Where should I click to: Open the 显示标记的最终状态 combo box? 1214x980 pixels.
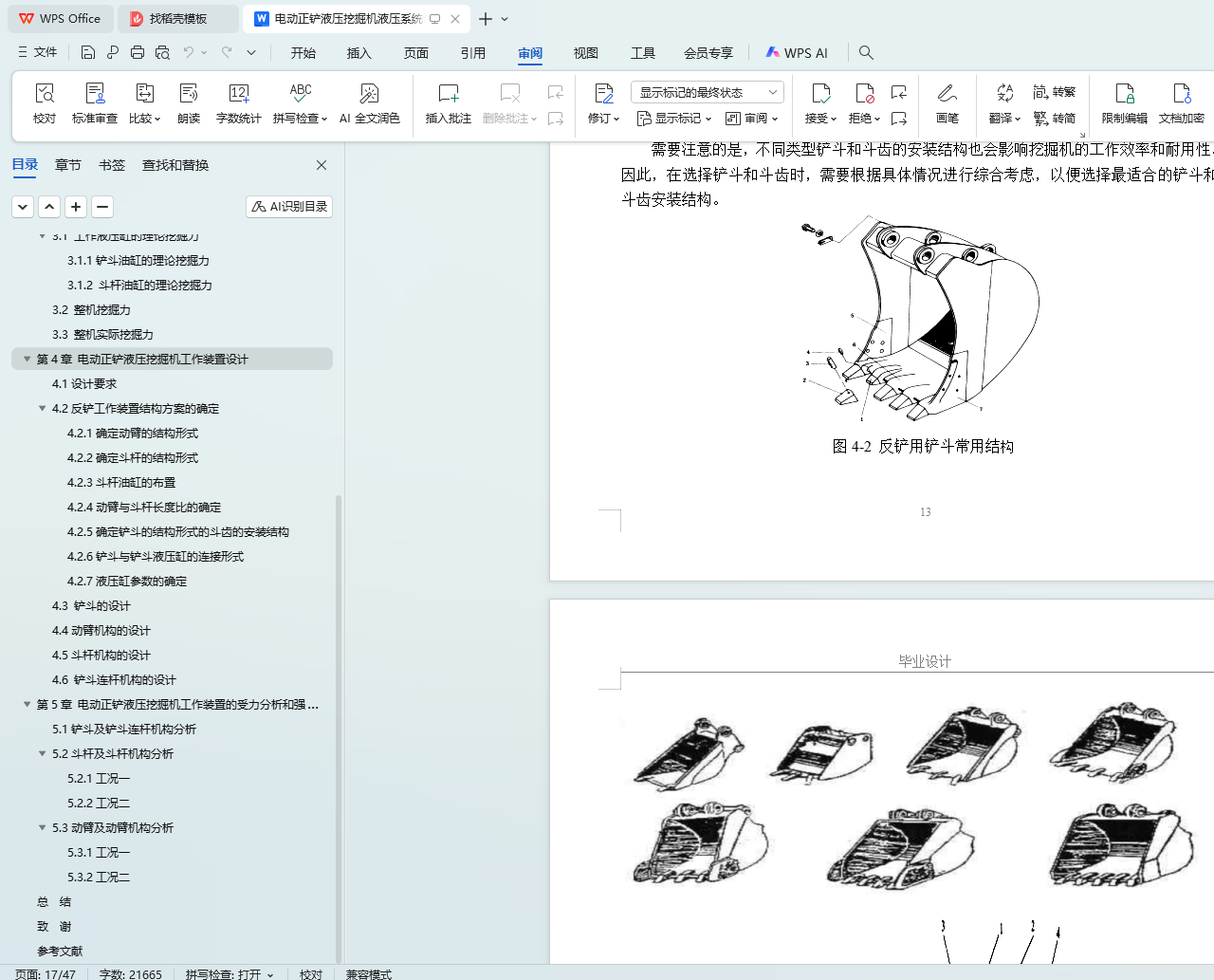[x=708, y=92]
